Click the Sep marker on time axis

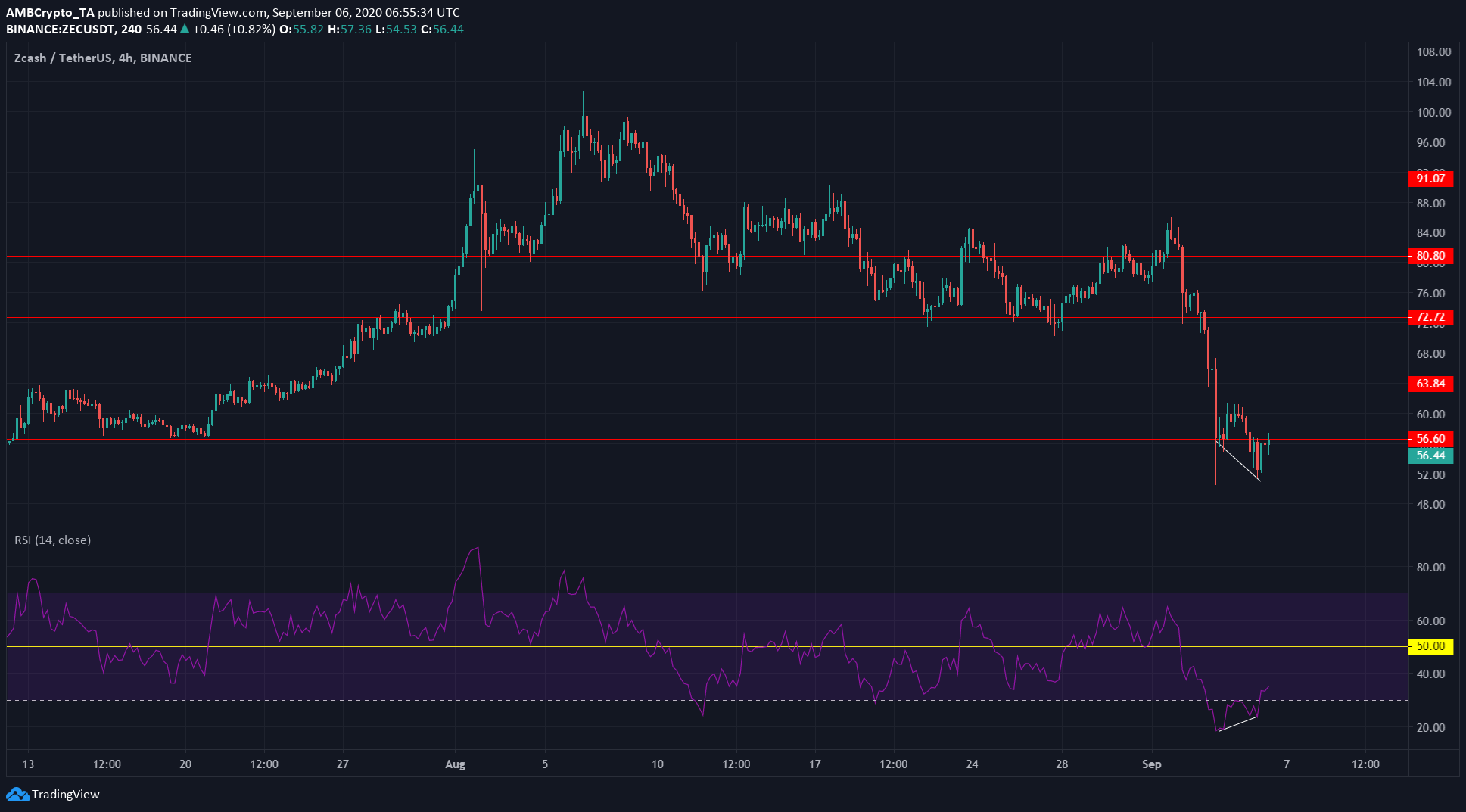[1151, 764]
